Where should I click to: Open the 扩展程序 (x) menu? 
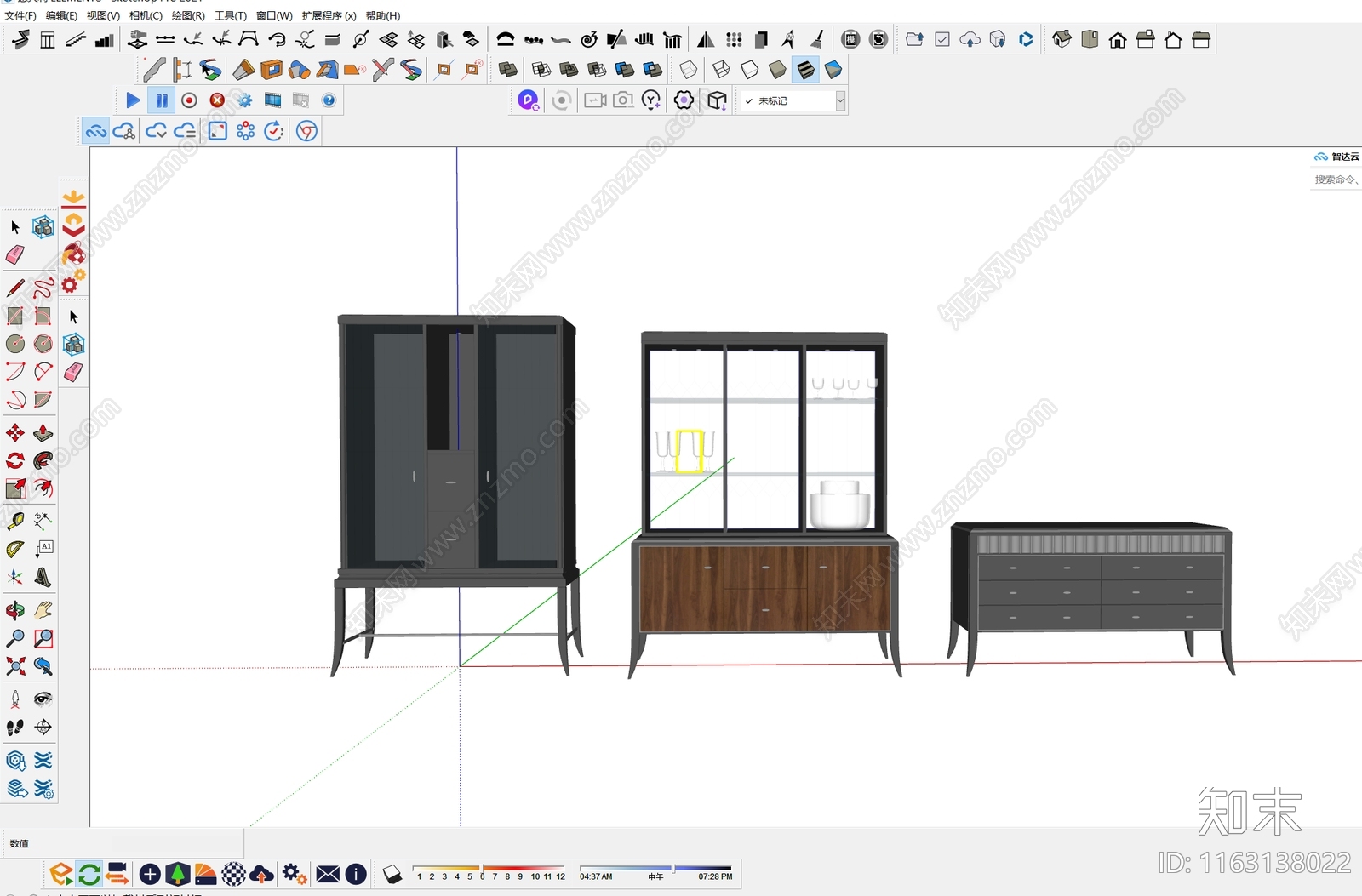329,15
